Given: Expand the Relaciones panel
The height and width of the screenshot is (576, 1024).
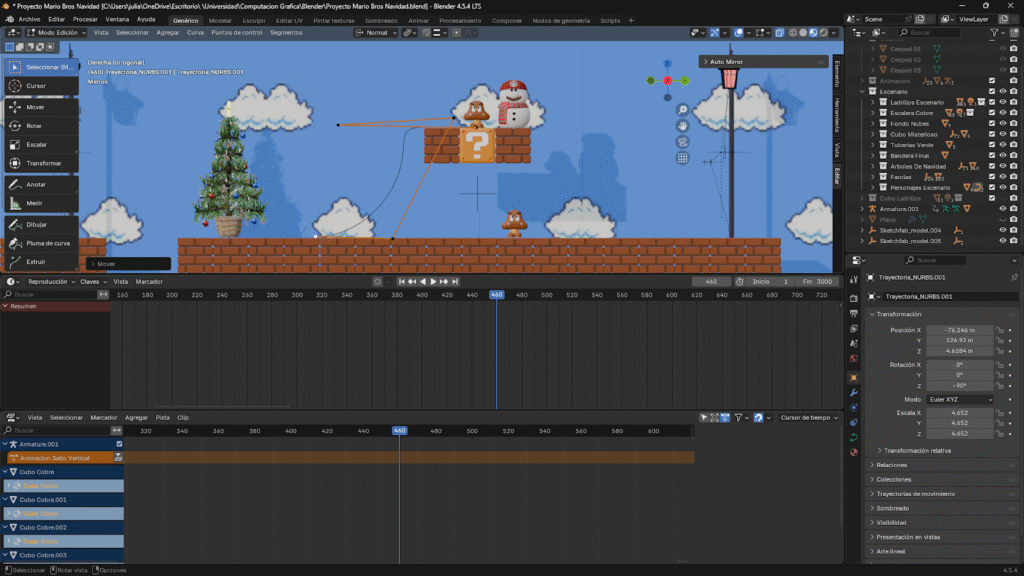Looking at the screenshot, I should pos(891,465).
